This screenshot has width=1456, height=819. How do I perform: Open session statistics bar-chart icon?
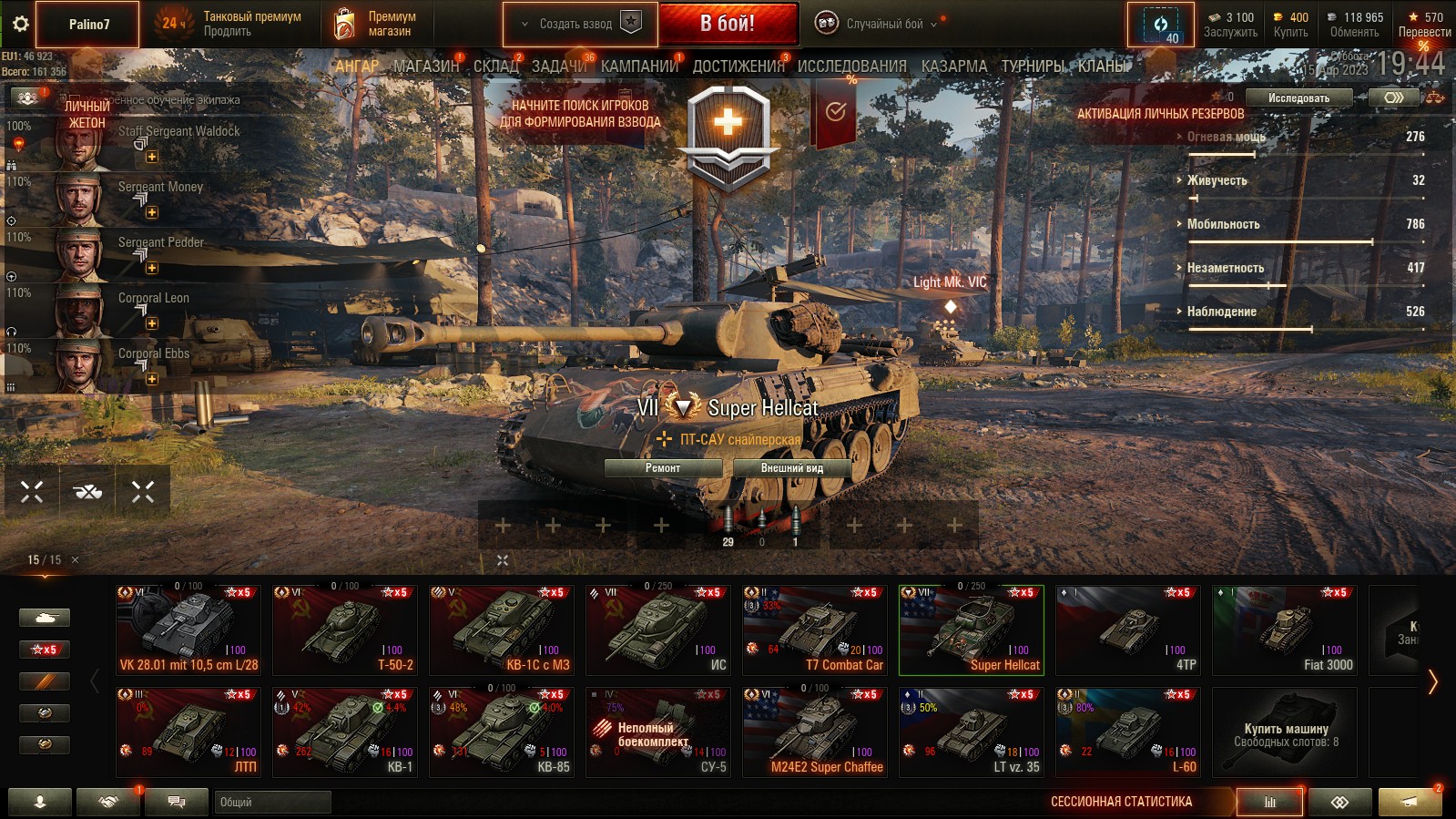click(x=1269, y=802)
